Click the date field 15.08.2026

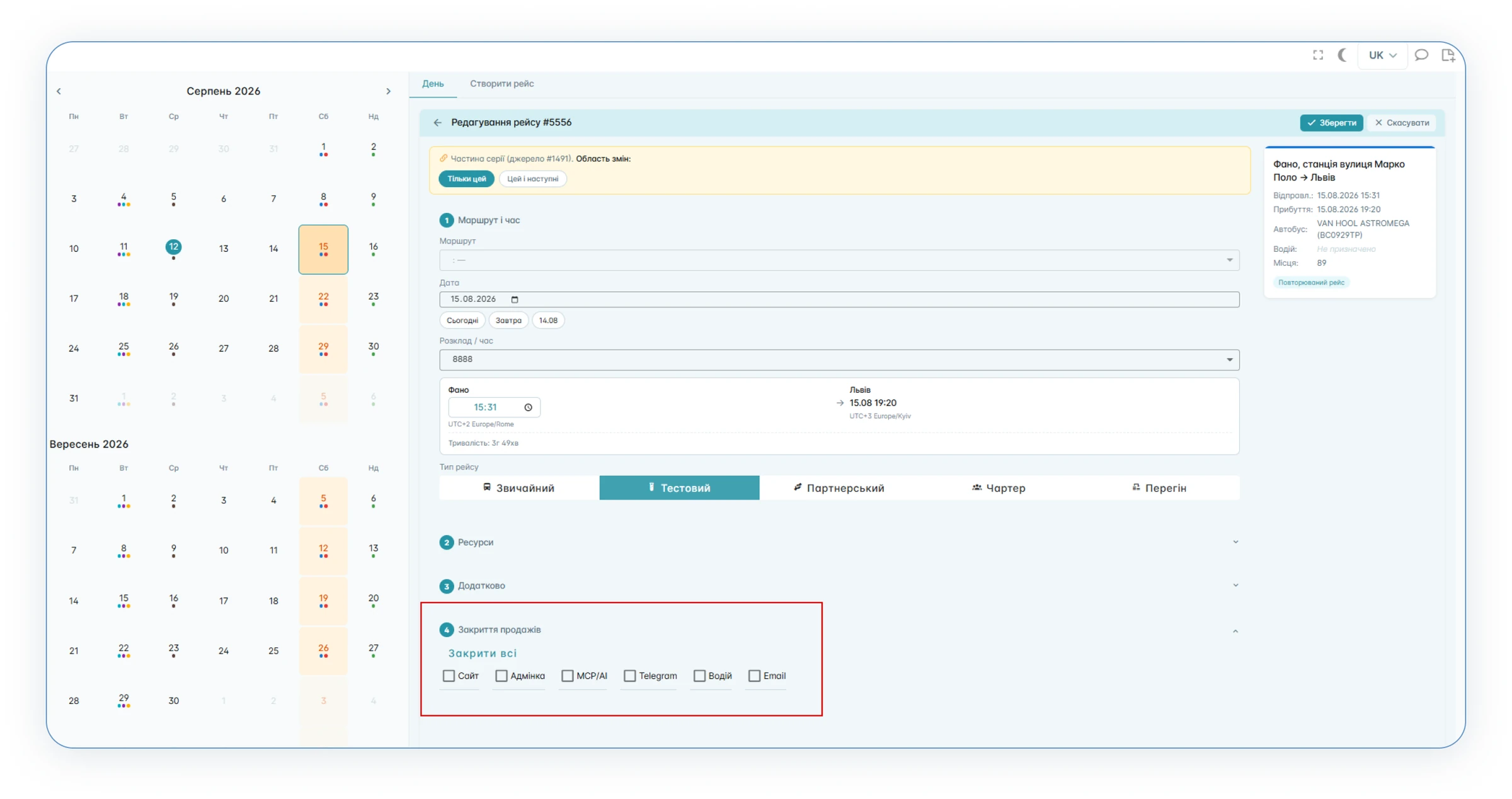(839, 300)
